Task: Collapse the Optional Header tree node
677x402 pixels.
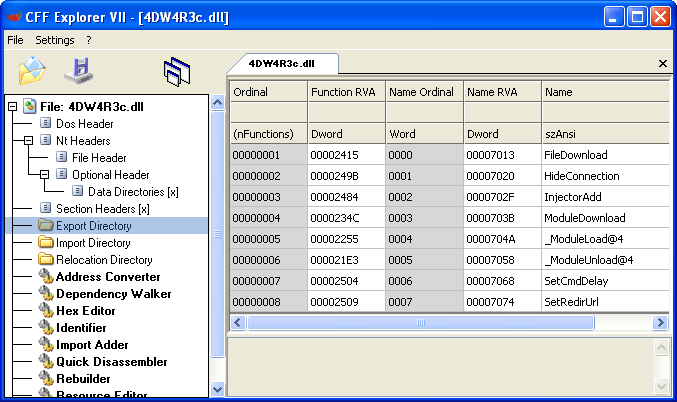Action: click(x=46, y=175)
